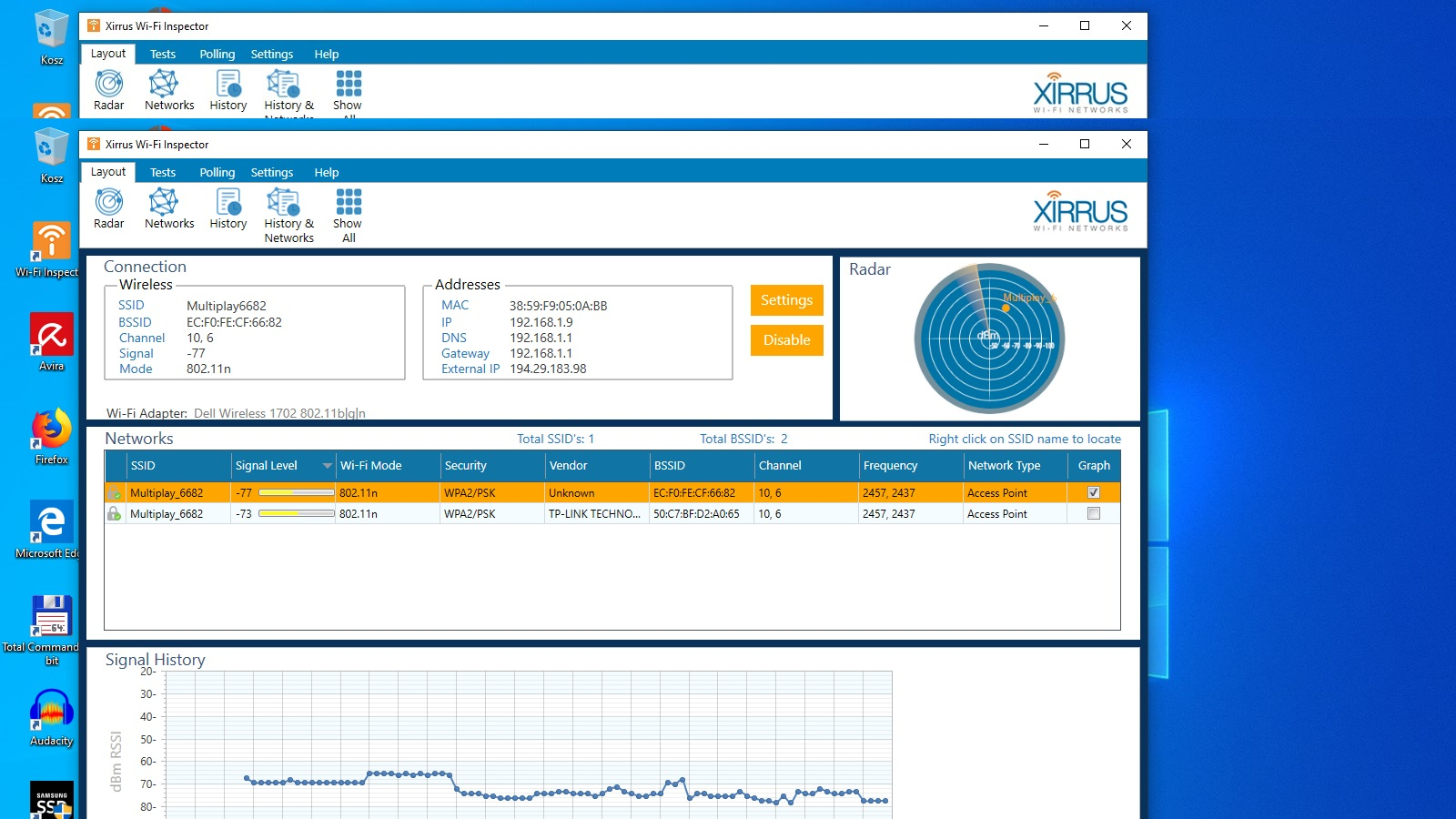
Task: Check Graph box for TP-LINK network
Action: click(1094, 513)
